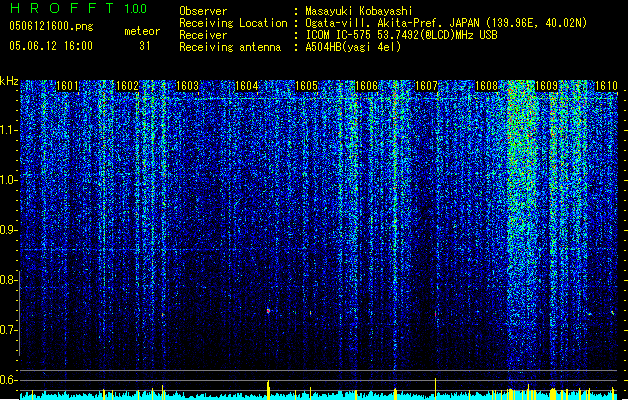Click the 1603 time marker
This screenshot has height=400, width=629.
[x=187, y=86]
